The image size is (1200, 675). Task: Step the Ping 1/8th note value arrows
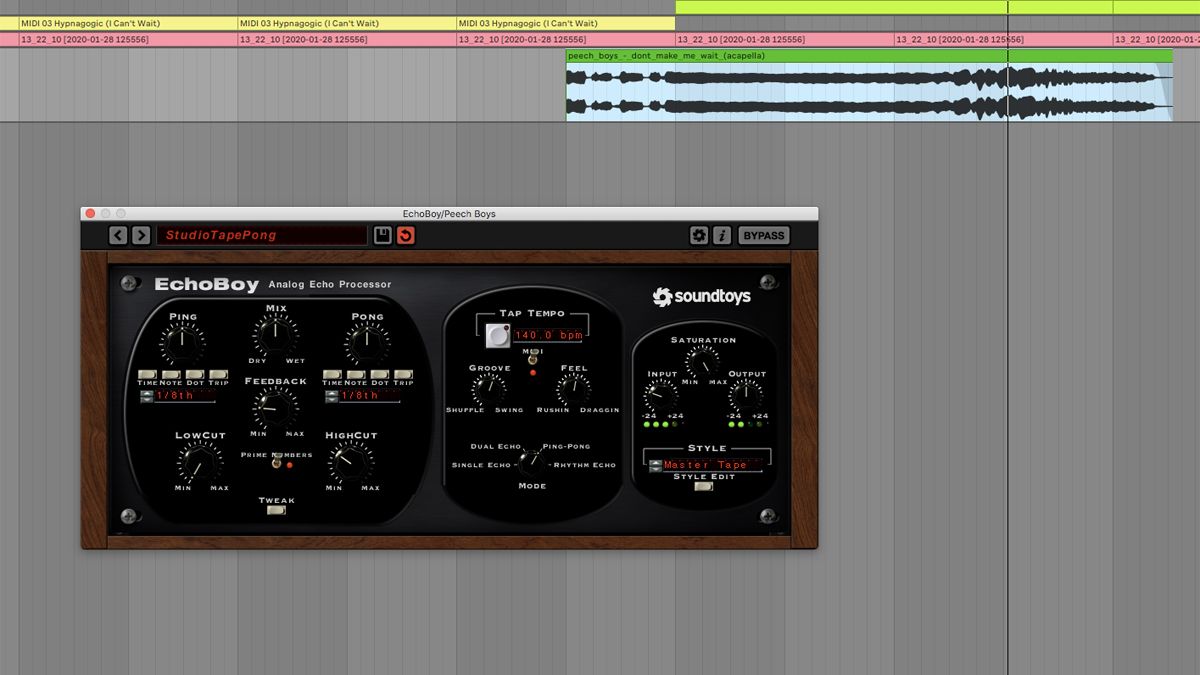pos(146,395)
